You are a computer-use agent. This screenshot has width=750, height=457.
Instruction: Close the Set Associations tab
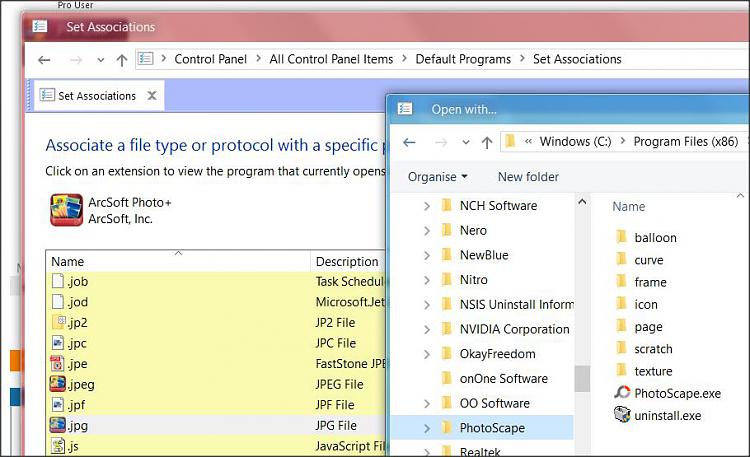[x=152, y=96]
